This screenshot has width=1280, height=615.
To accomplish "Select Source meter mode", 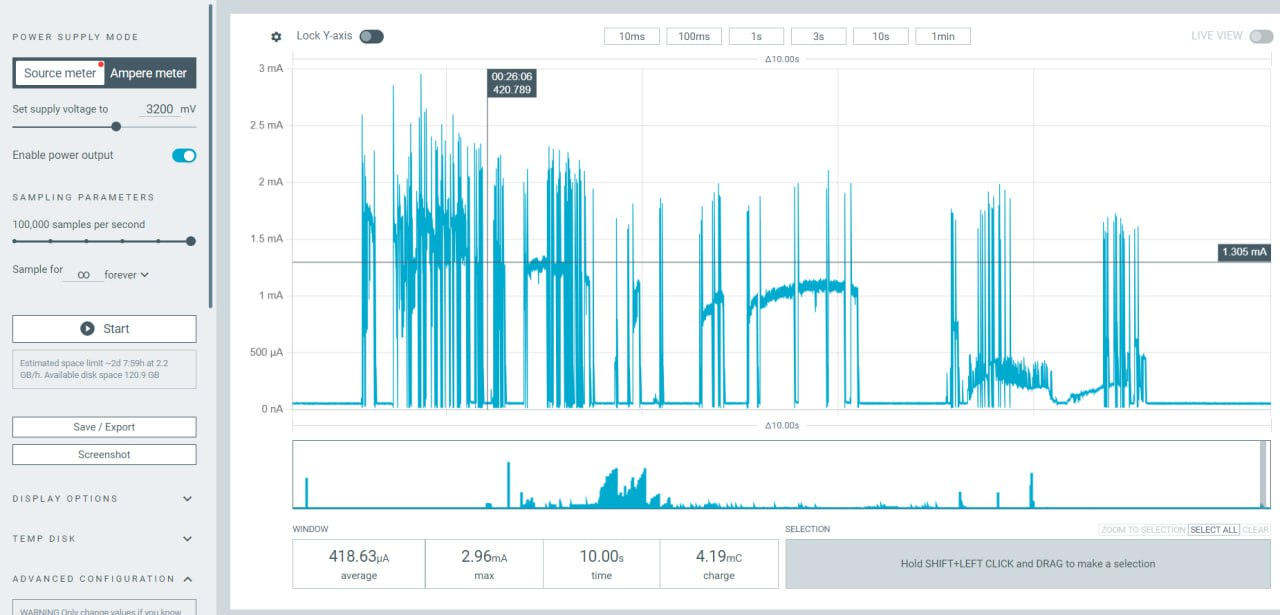I will (60, 73).
